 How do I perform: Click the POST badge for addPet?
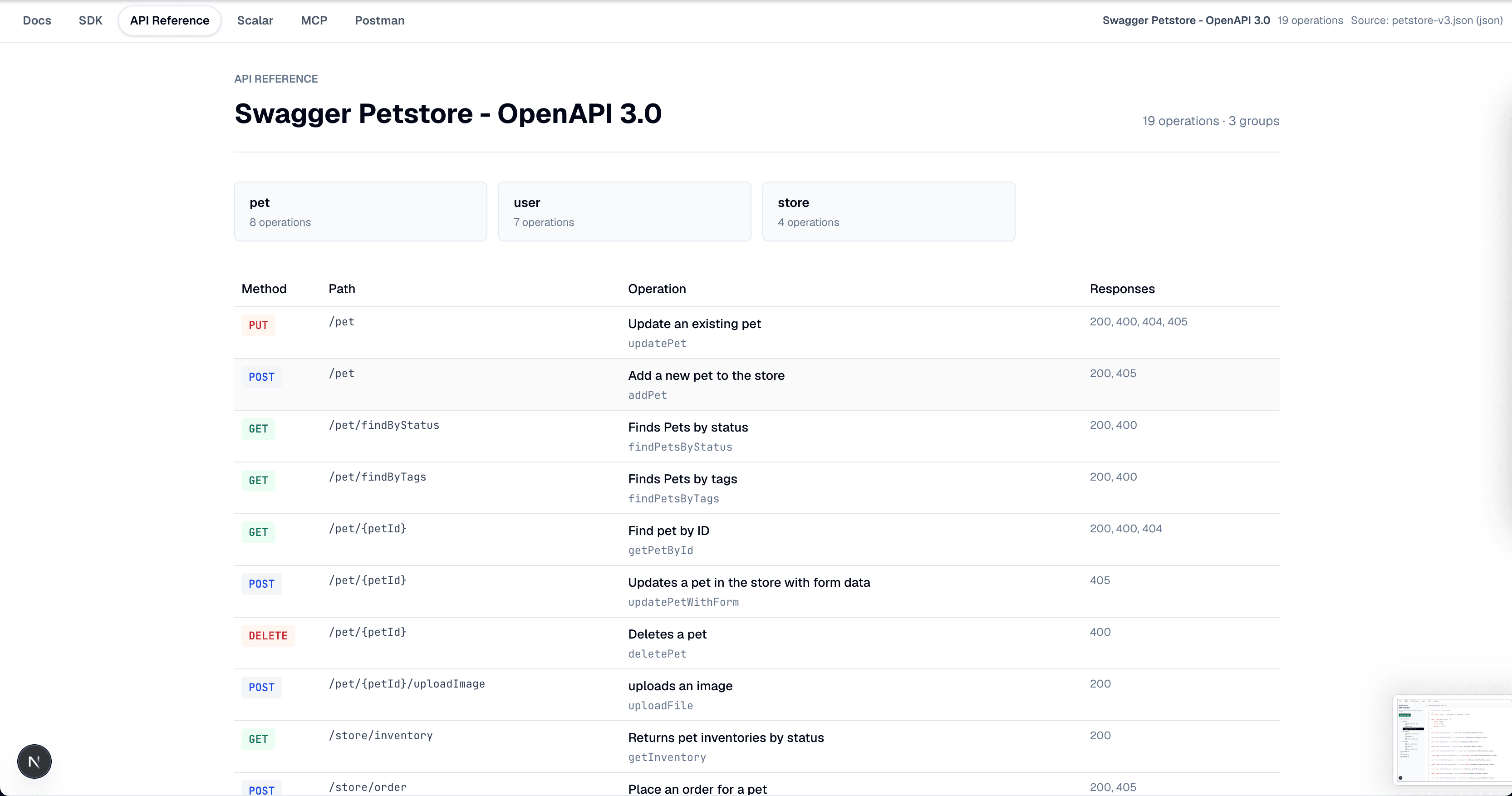tap(261, 377)
